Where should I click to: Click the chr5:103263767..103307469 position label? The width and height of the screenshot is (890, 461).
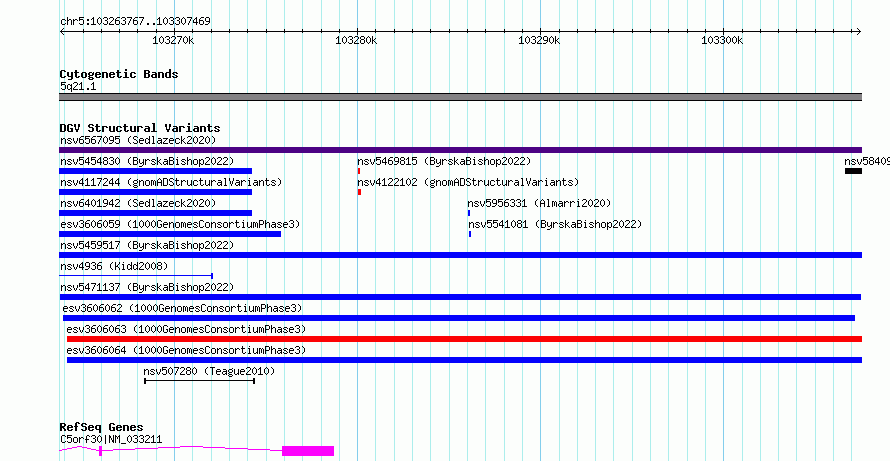135,22
